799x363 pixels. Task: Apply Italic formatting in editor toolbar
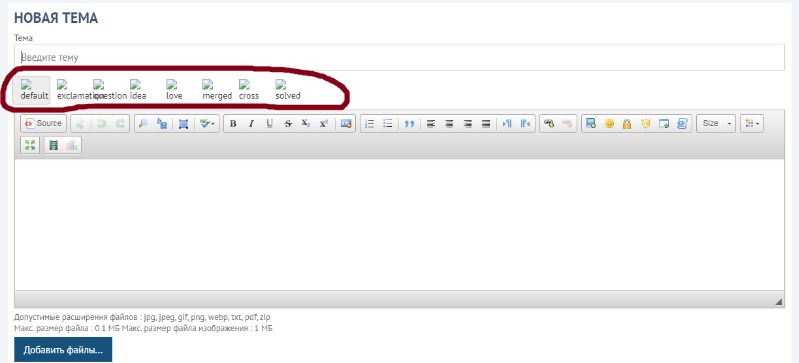[x=251, y=123]
